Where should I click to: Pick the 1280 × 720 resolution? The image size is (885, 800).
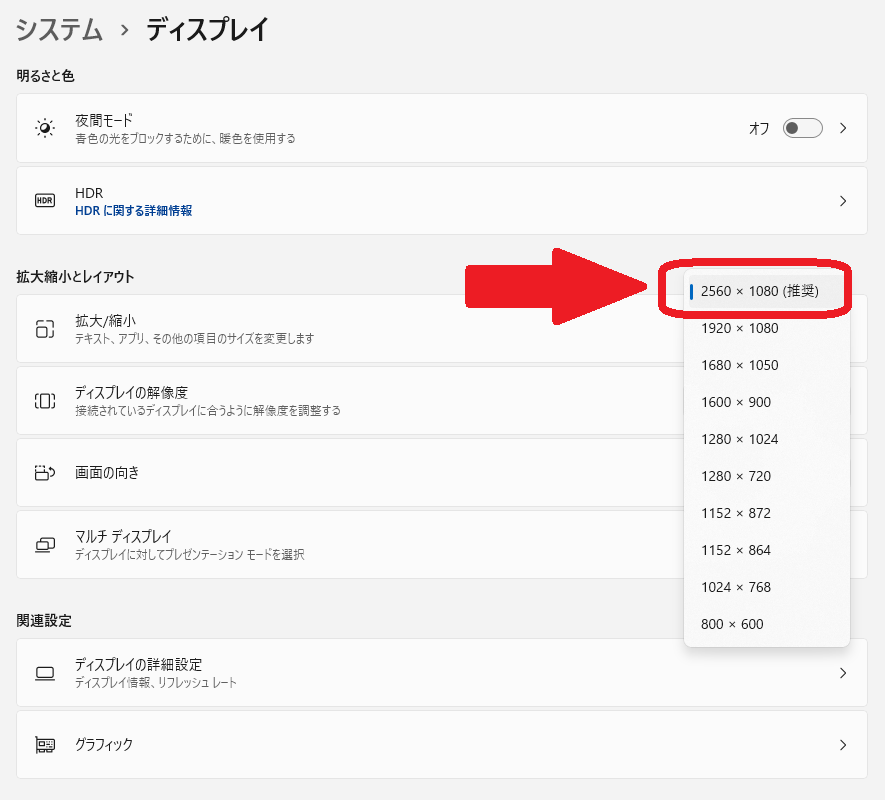[x=766, y=476]
